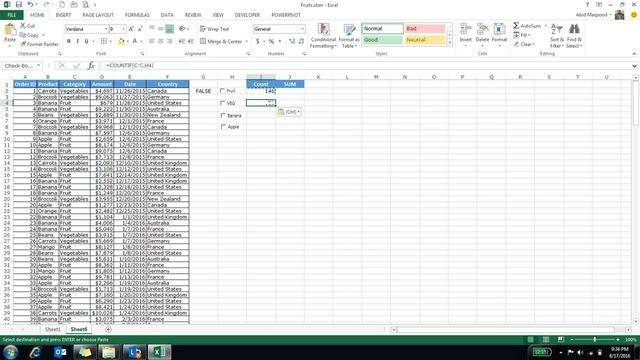Image resolution: width=640 pixels, height=360 pixels.
Task: Open the FILE tab
Action: (x=11, y=15)
